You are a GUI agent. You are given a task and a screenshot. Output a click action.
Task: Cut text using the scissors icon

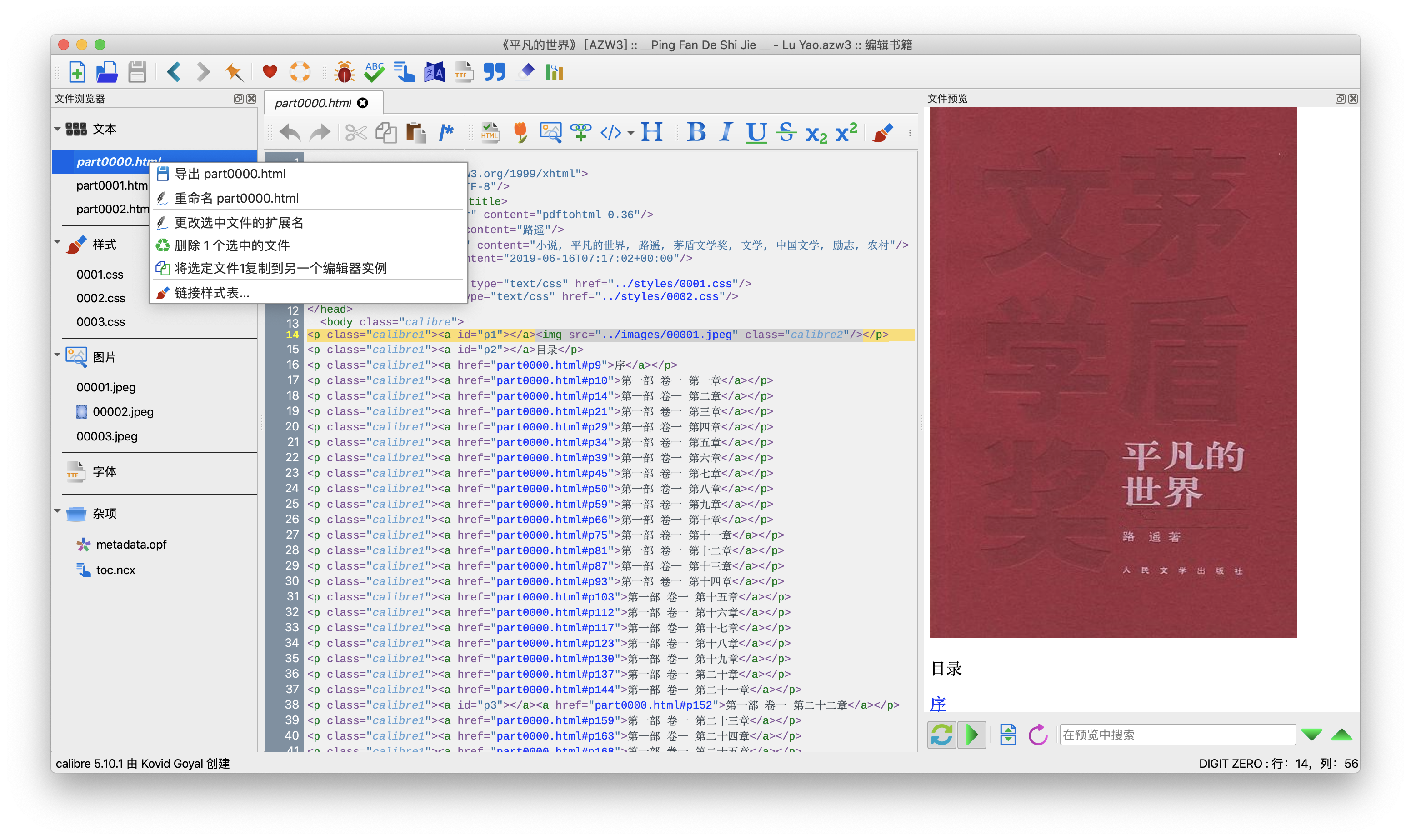355,133
